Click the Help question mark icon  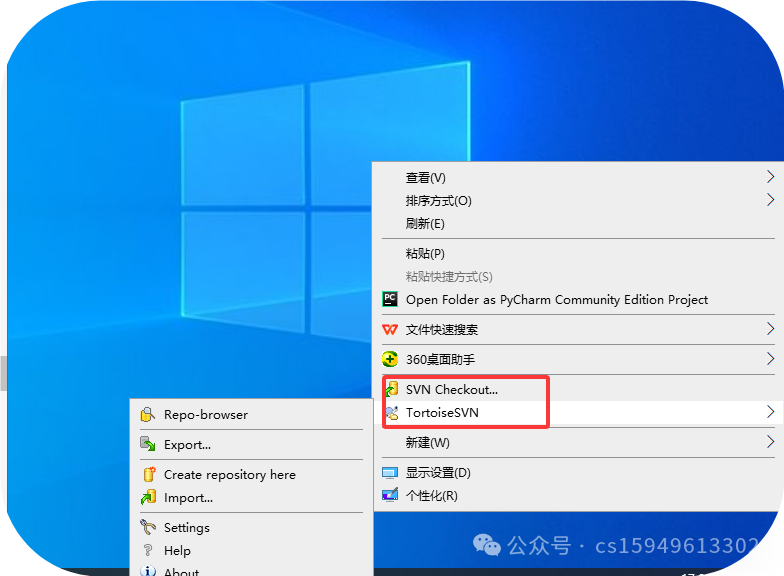click(148, 550)
